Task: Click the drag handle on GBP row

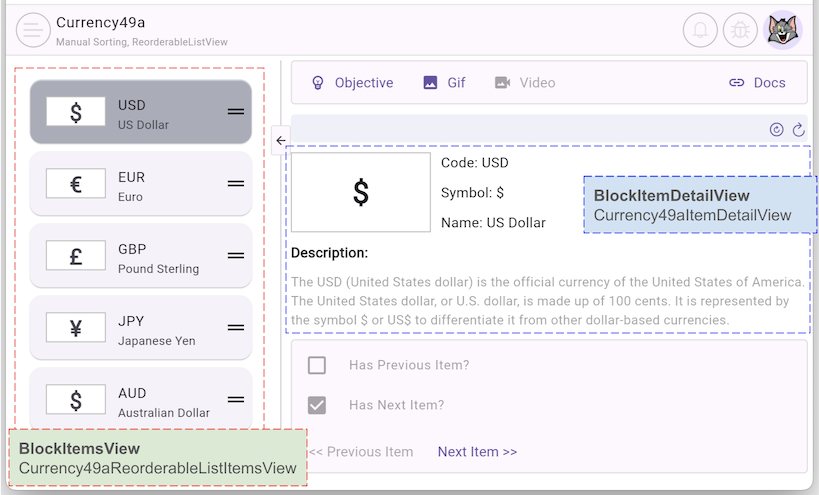Action: point(236,256)
